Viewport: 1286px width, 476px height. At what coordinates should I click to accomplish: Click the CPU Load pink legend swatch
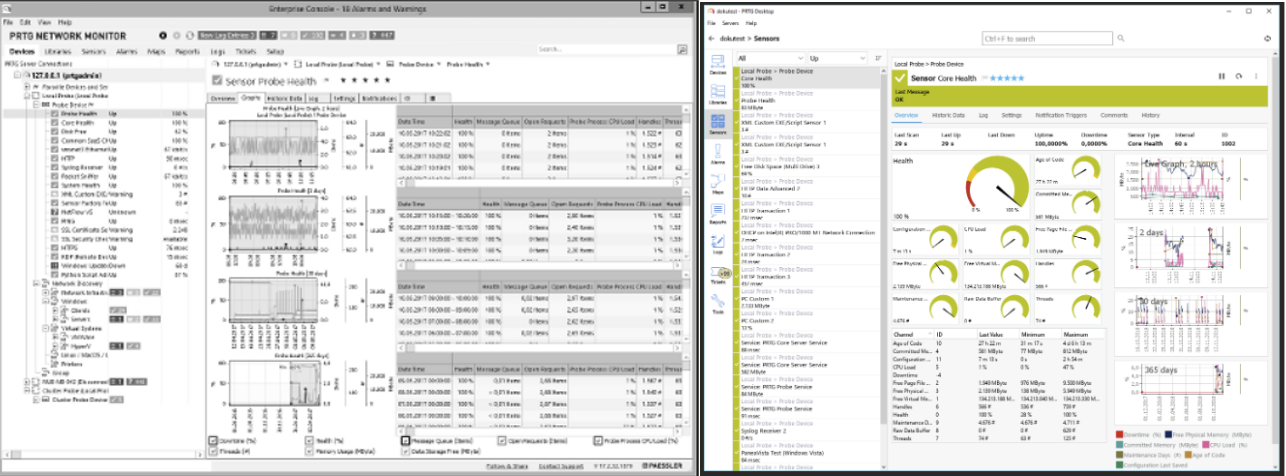coord(1205,445)
